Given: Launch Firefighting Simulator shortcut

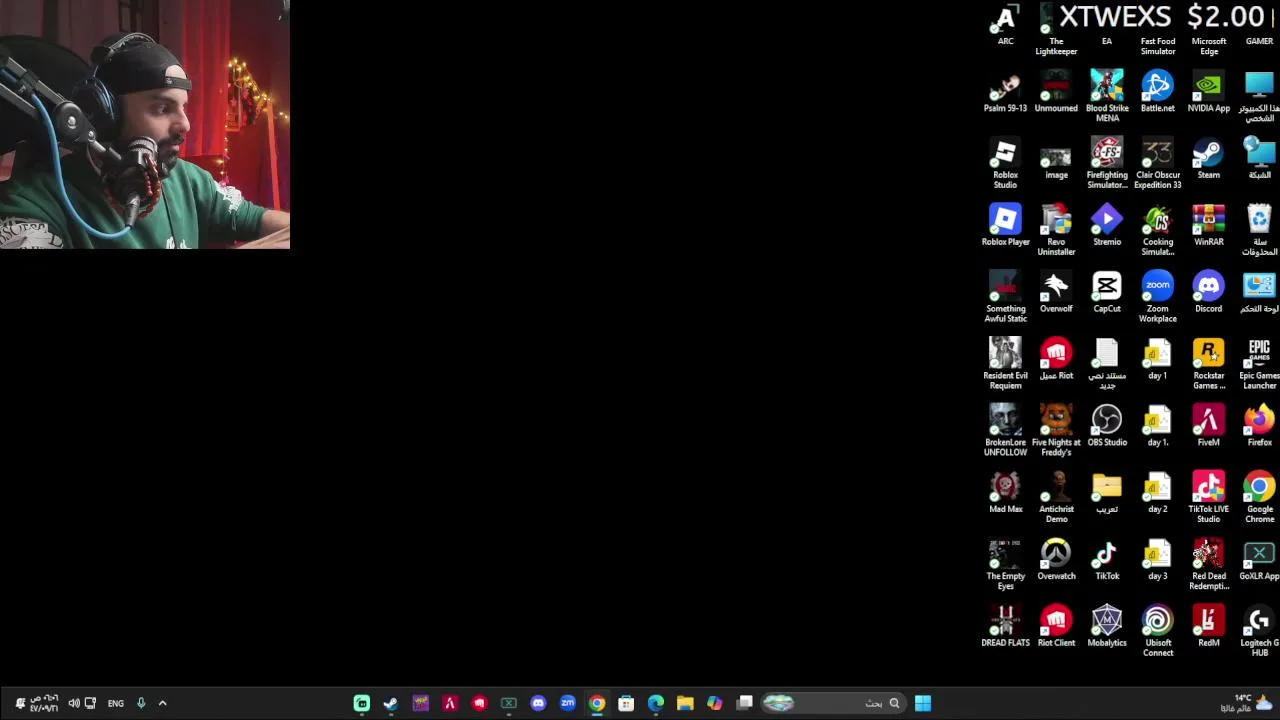Looking at the screenshot, I should click(x=1107, y=163).
